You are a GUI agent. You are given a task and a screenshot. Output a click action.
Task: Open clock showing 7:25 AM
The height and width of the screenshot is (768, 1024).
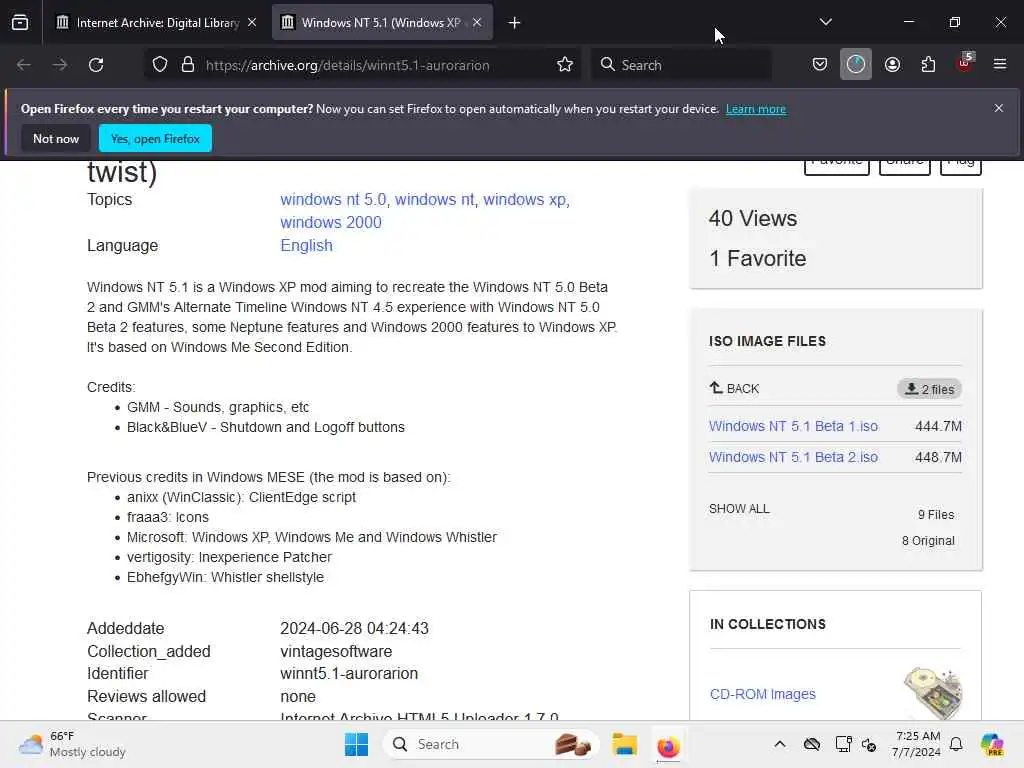click(916, 744)
